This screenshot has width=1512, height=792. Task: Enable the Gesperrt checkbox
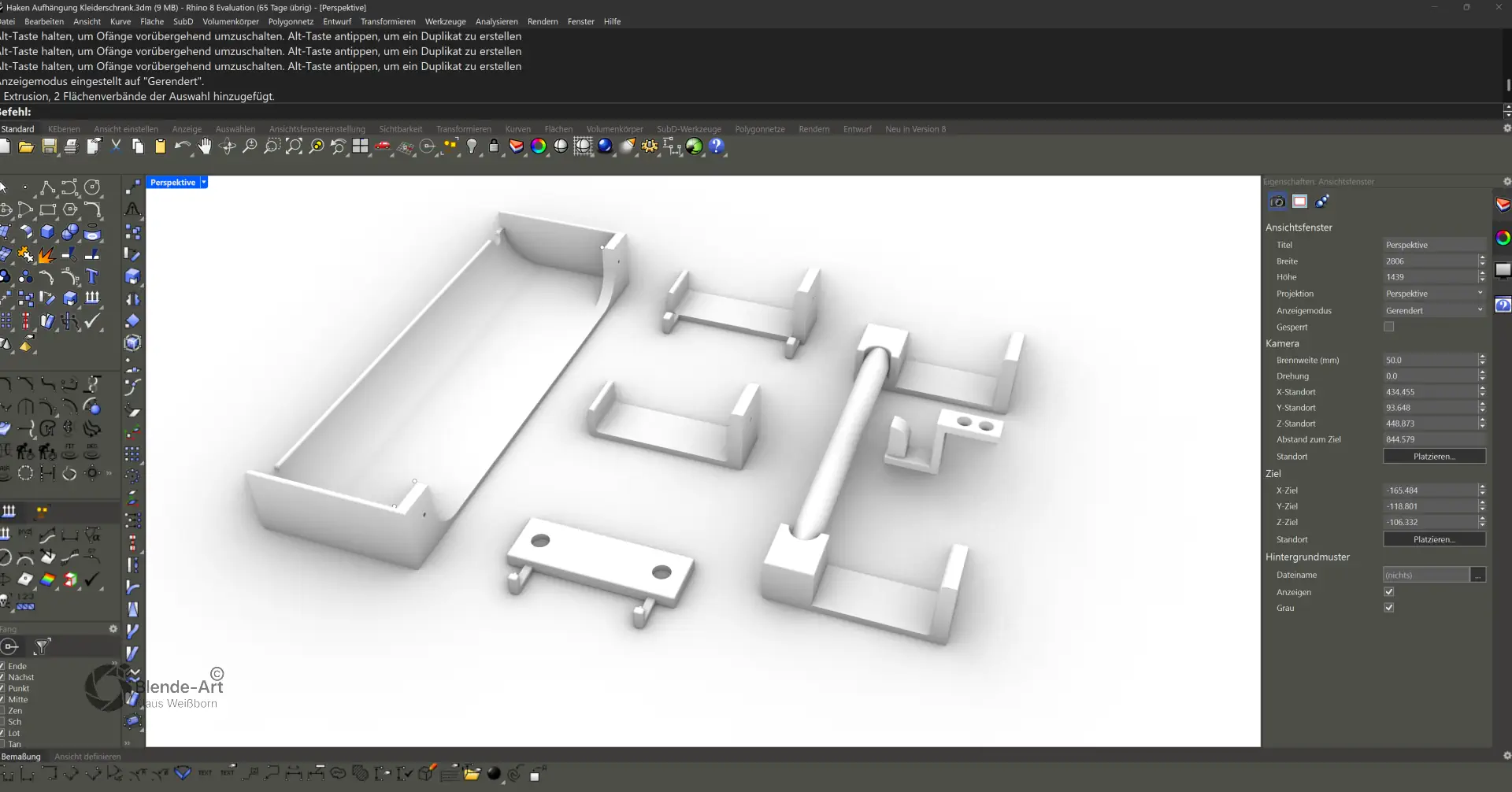(1388, 327)
